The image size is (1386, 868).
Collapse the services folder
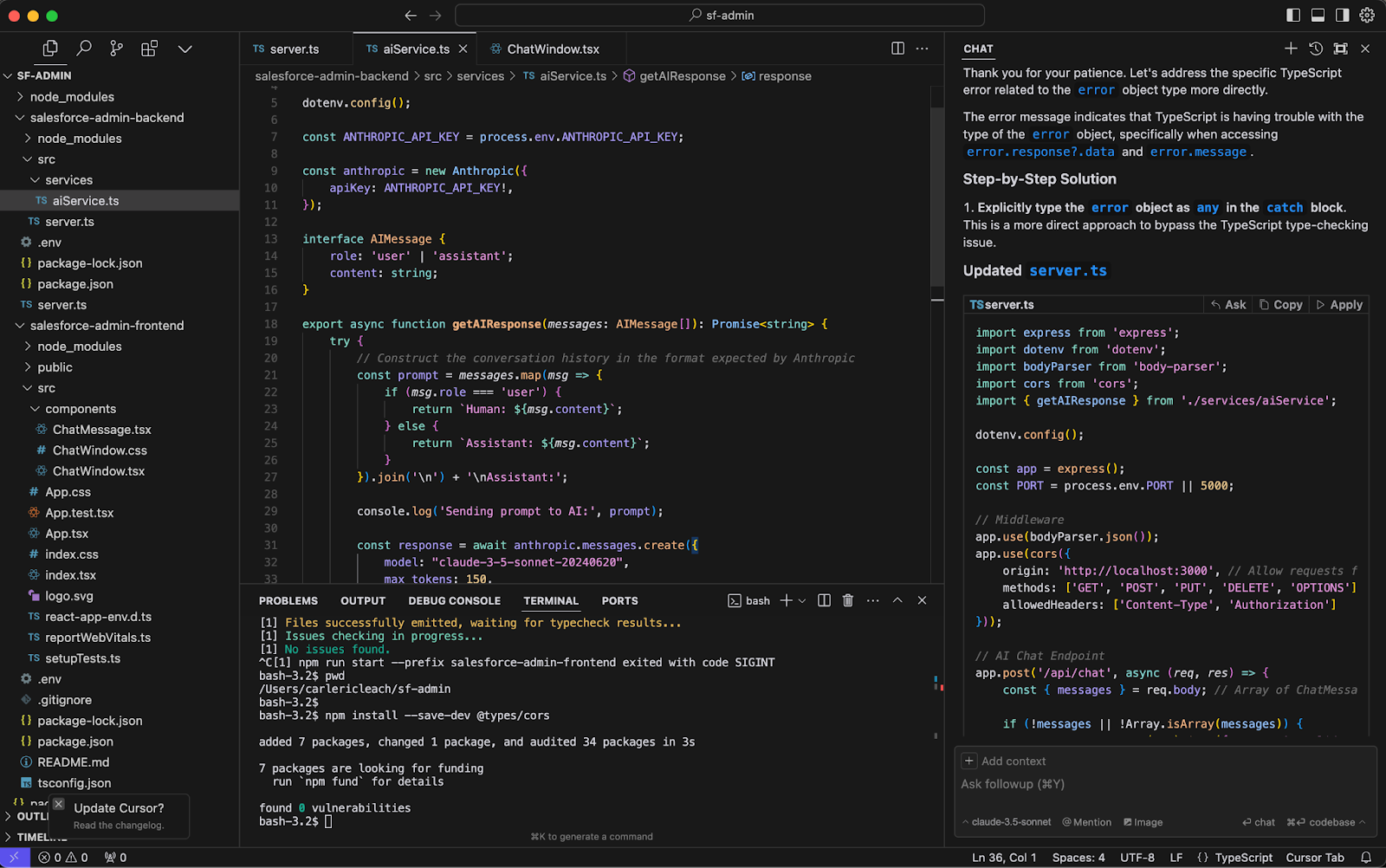[120, 179]
